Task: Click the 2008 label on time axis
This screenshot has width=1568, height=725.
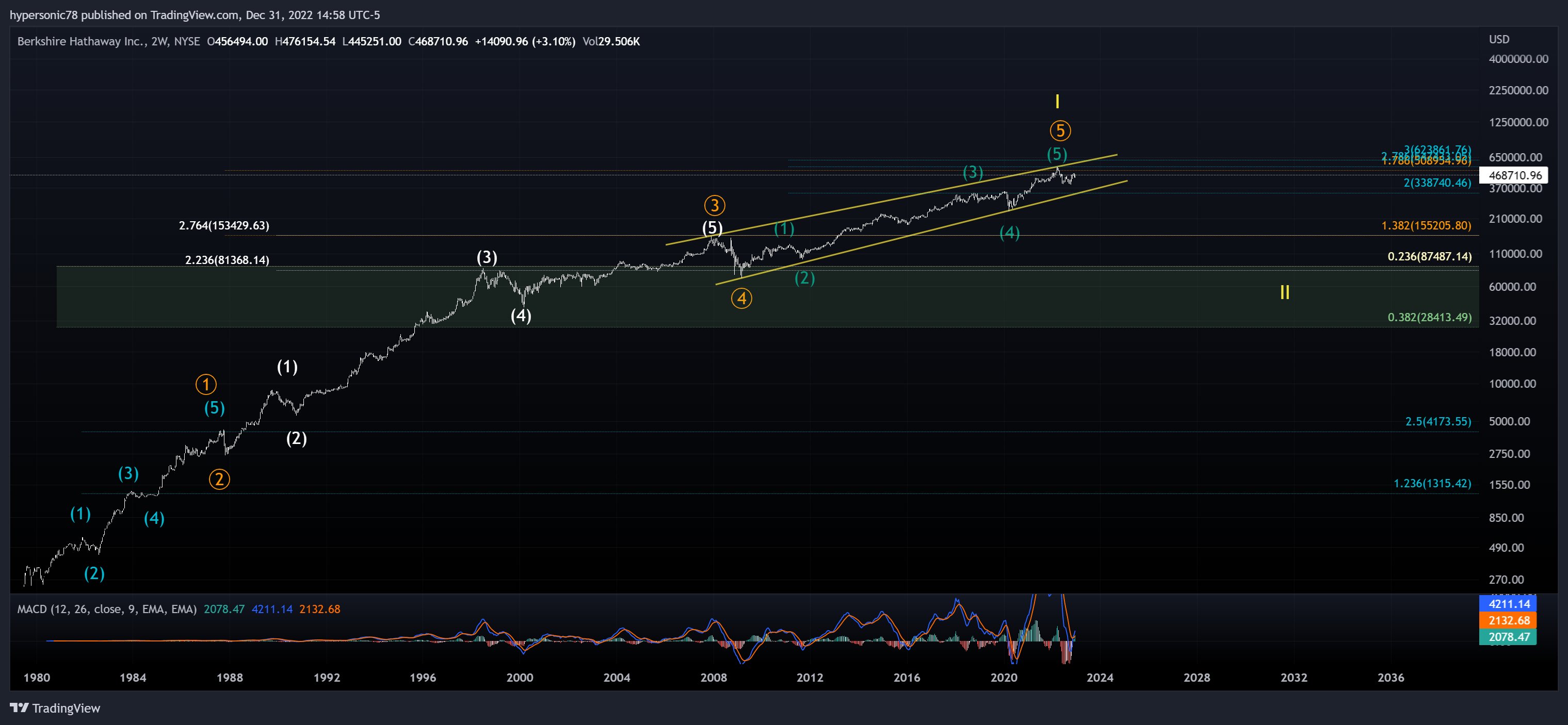Action: [714, 678]
